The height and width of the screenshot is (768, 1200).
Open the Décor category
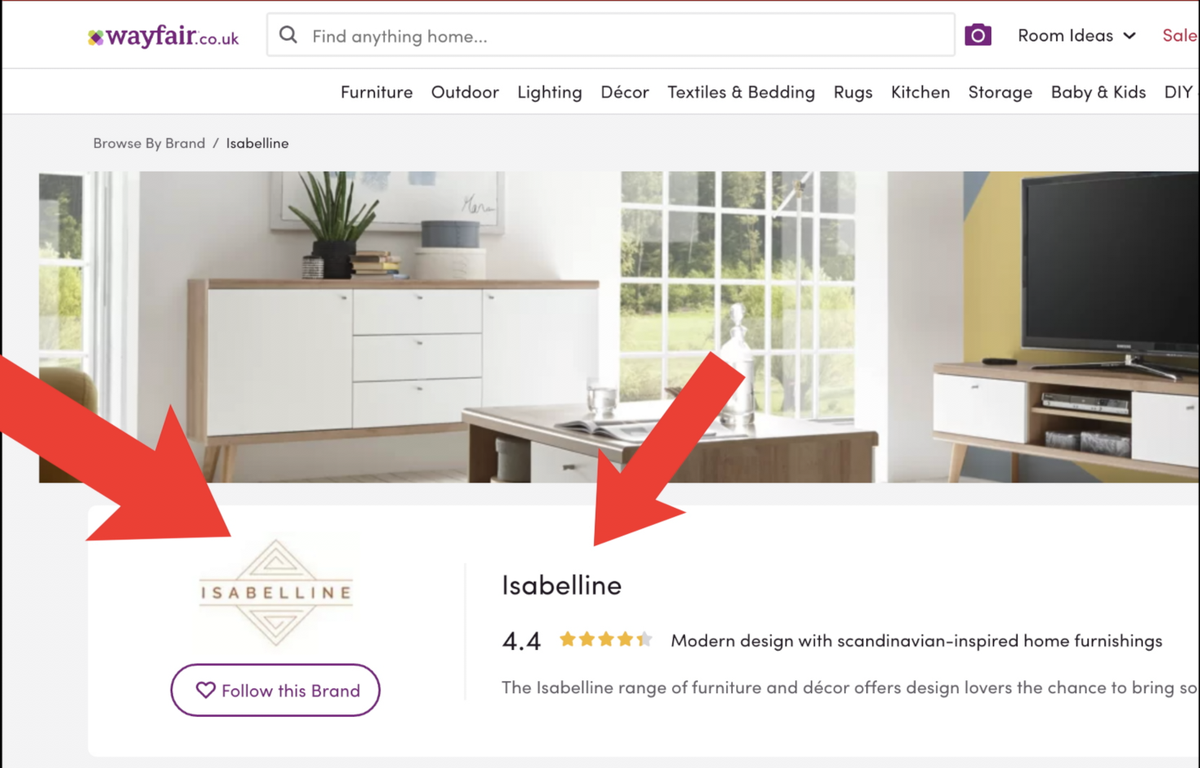coord(625,92)
